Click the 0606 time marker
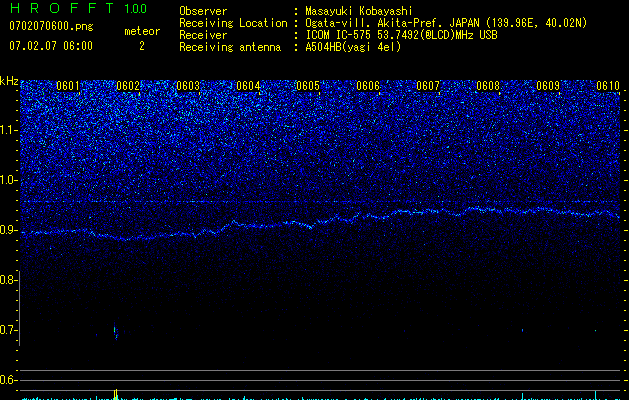Viewport: 629px width, 400px height. tap(368, 86)
